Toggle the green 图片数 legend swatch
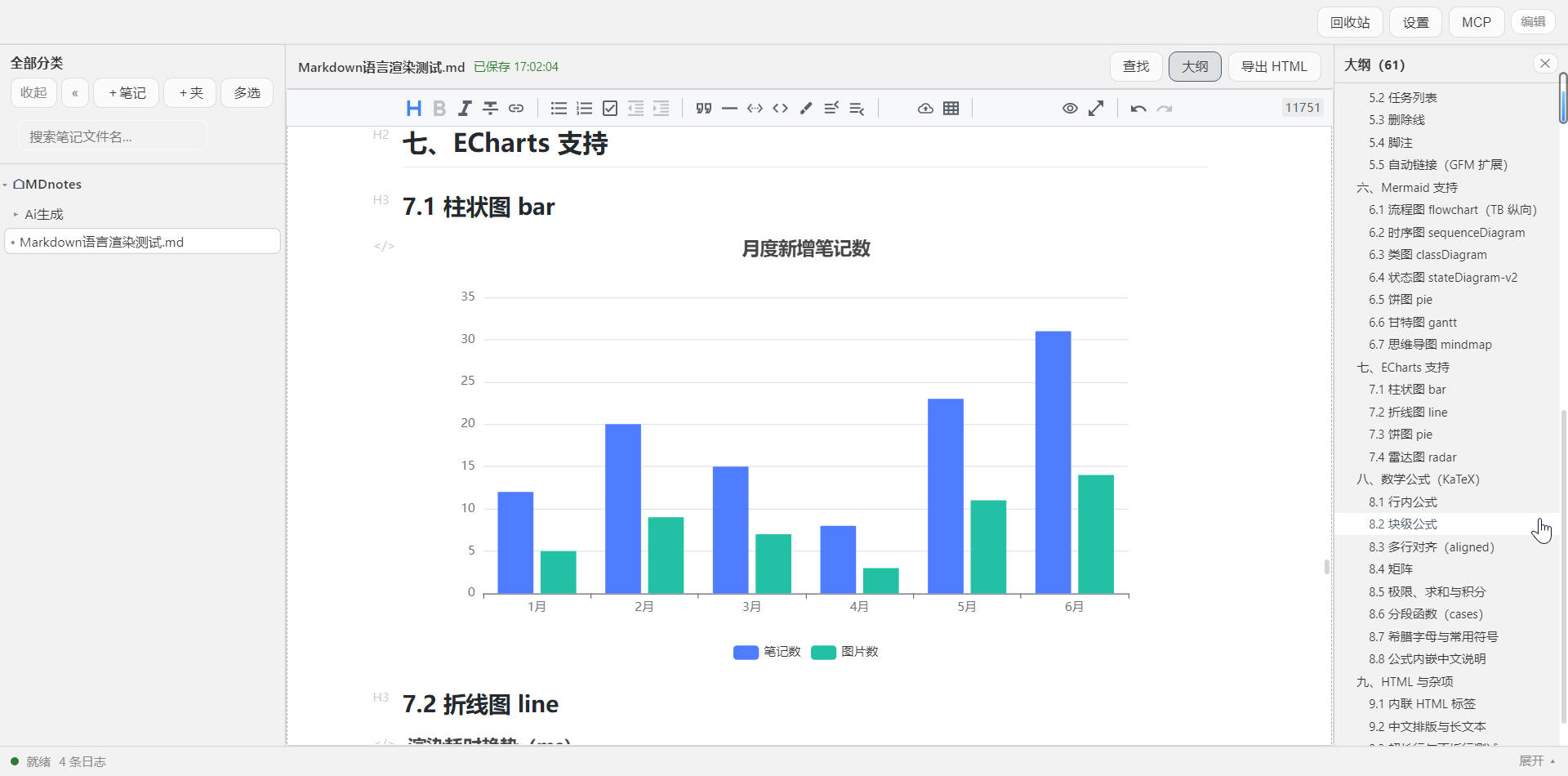1568x776 pixels. [x=823, y=652]
